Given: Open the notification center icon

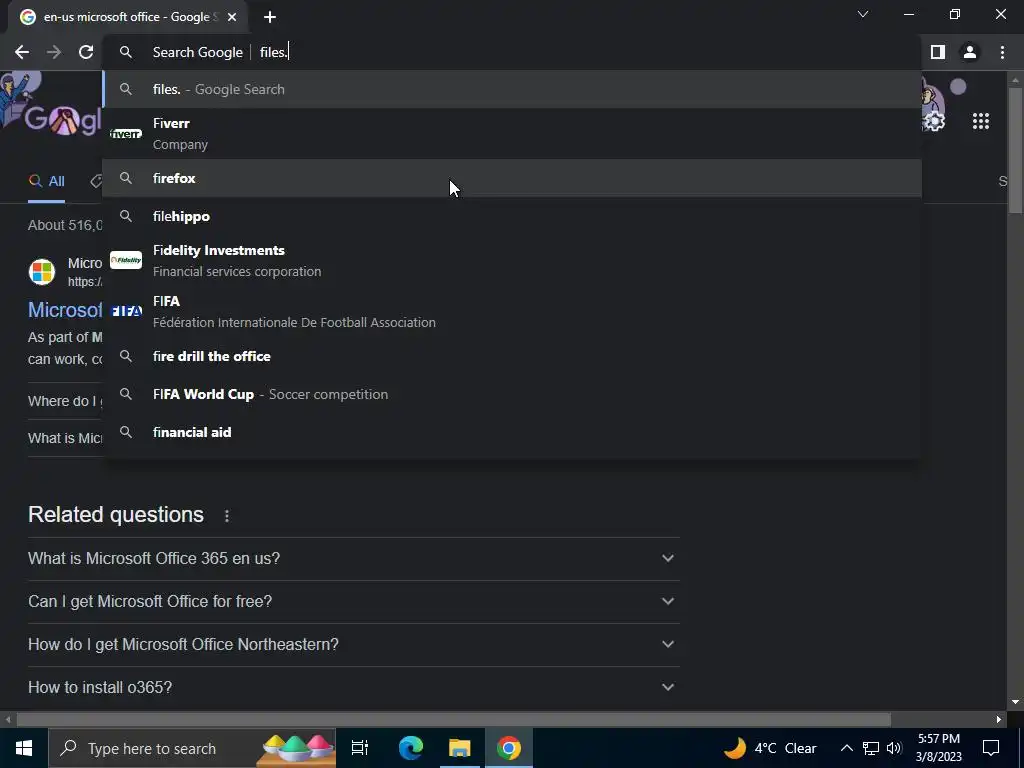Looking at the screenshot, I should (991, 748).
